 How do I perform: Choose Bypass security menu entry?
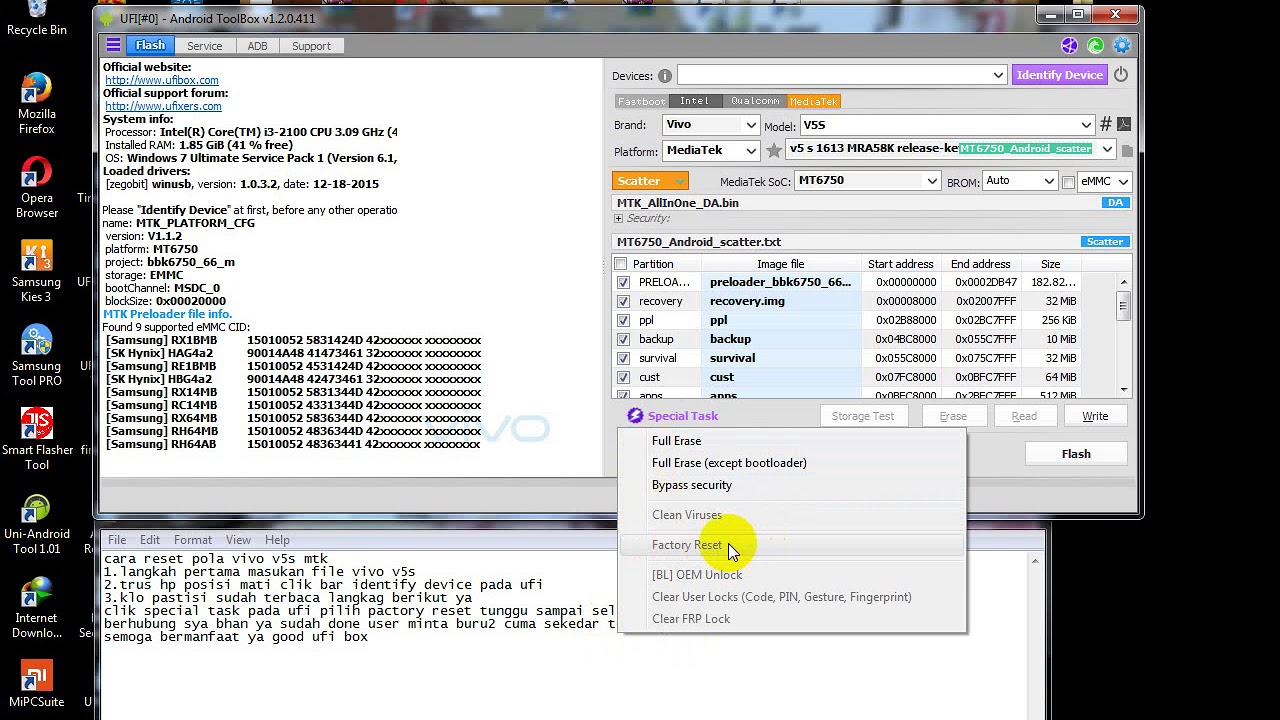(x=692, y=485)
